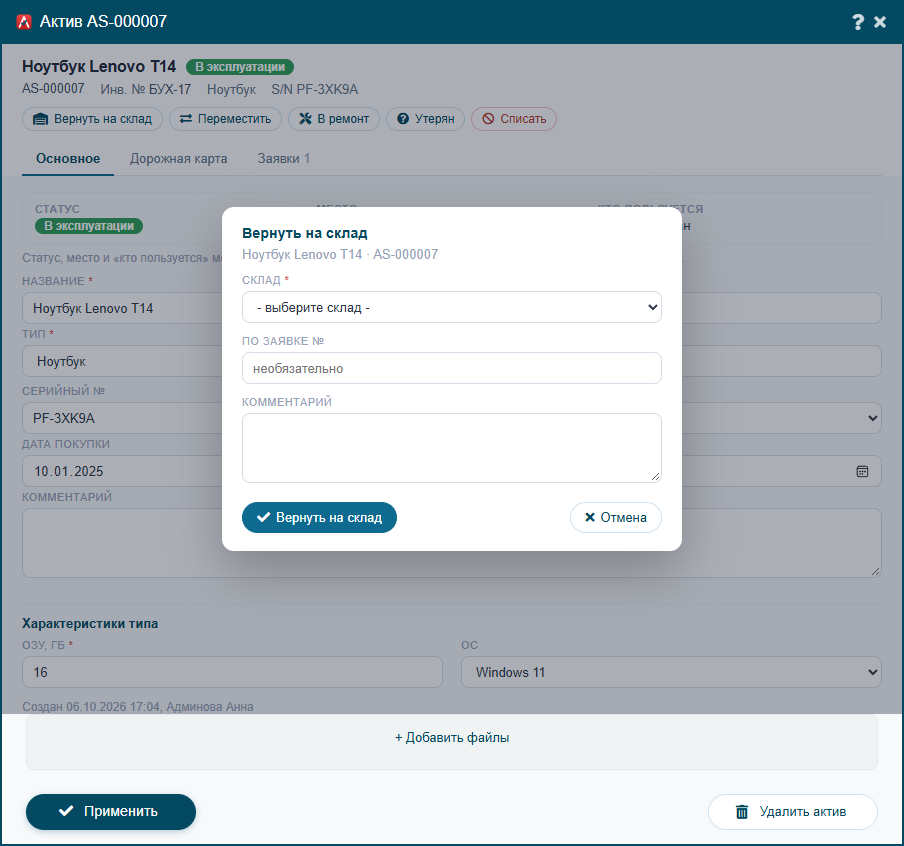904x846 pixels.
Task: Click Переместить action button
Action: coord(225,119)
